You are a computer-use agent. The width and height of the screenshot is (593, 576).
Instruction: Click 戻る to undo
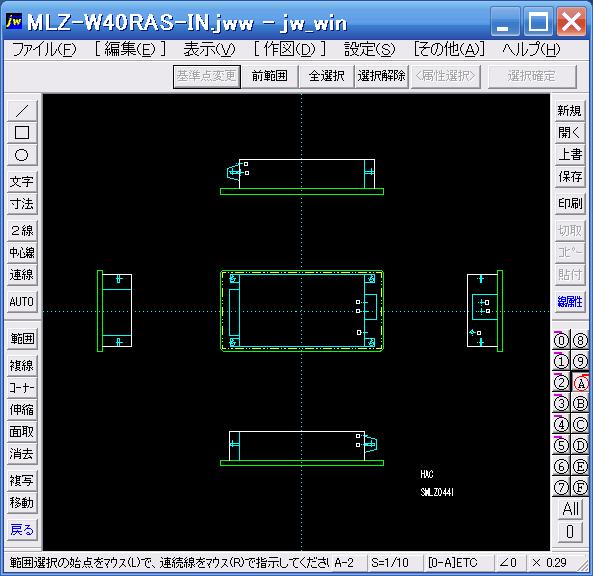coord(22,529)
